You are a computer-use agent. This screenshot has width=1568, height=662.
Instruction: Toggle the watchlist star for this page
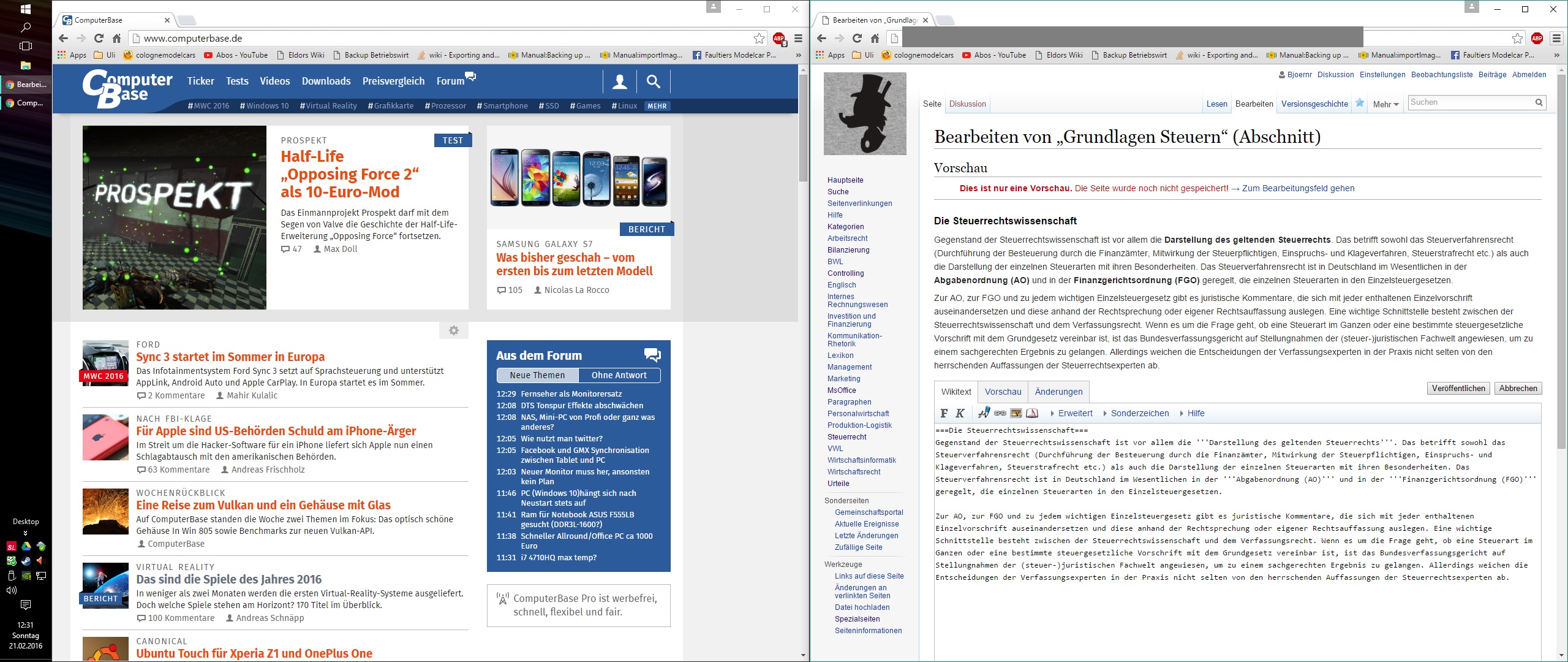(1360, 103)
